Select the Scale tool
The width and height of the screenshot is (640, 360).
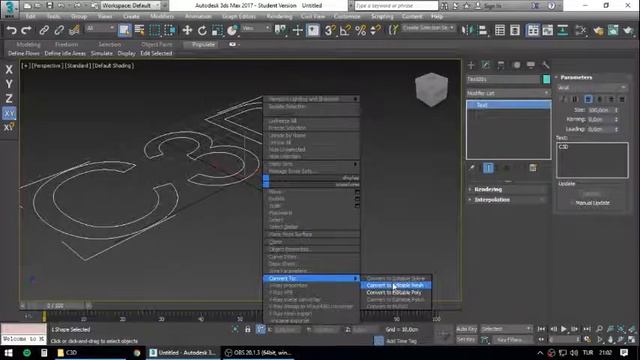[217, 30]
